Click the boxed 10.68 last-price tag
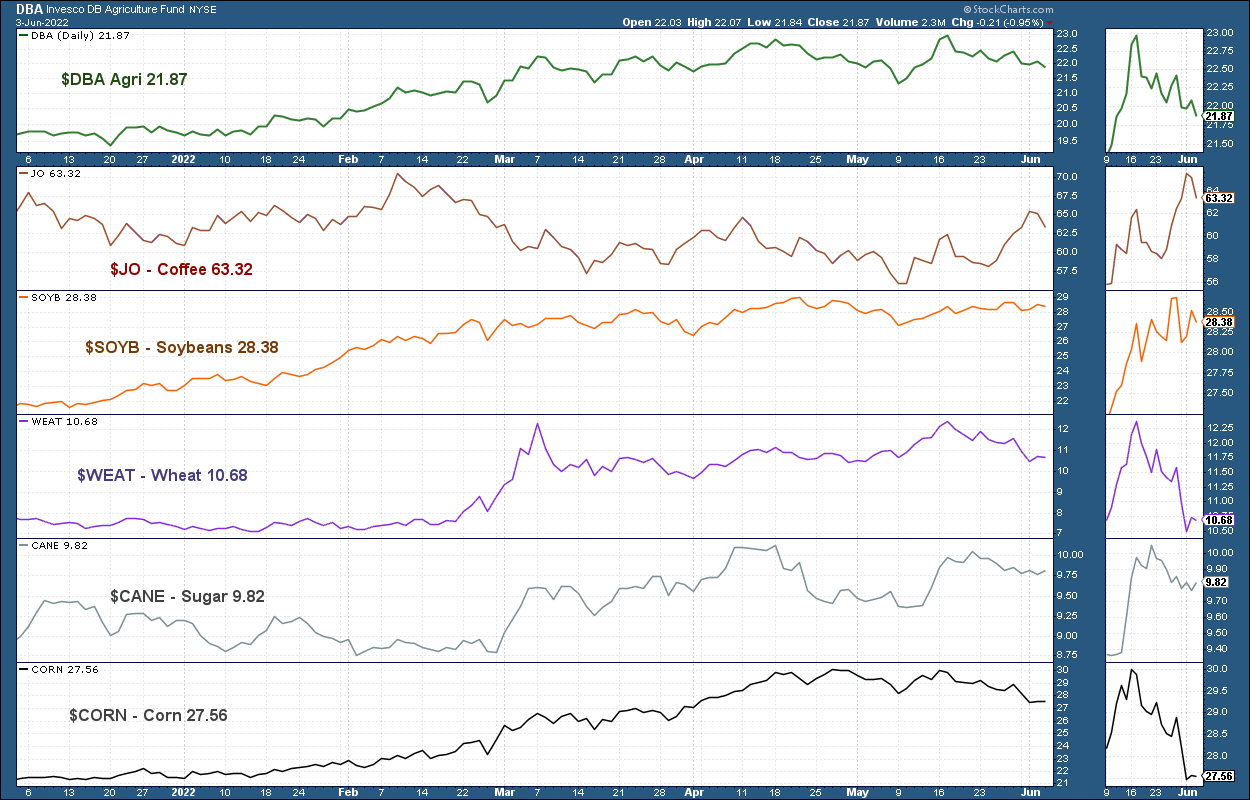The width and height of the screenshot is (1250, 800). [1220, 519]
